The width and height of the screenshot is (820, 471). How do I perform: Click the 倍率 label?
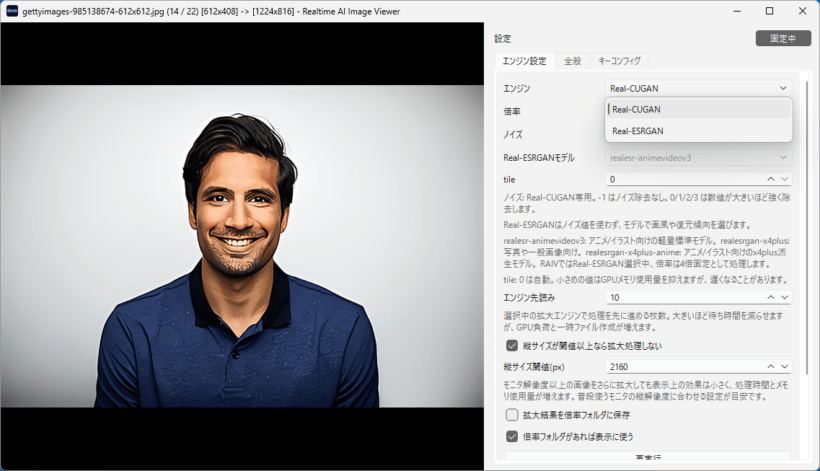coord(511,111)
